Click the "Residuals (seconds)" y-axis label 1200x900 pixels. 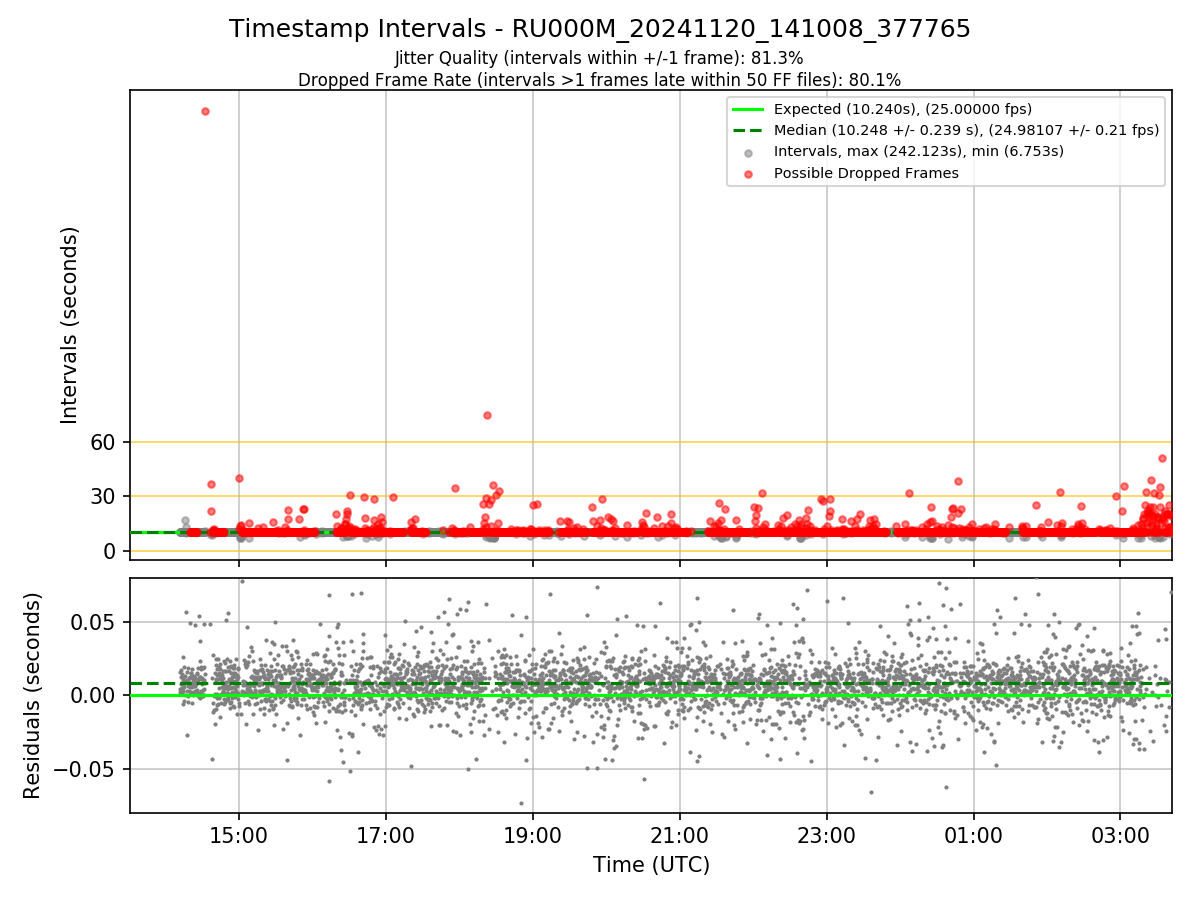coord(33,695)
